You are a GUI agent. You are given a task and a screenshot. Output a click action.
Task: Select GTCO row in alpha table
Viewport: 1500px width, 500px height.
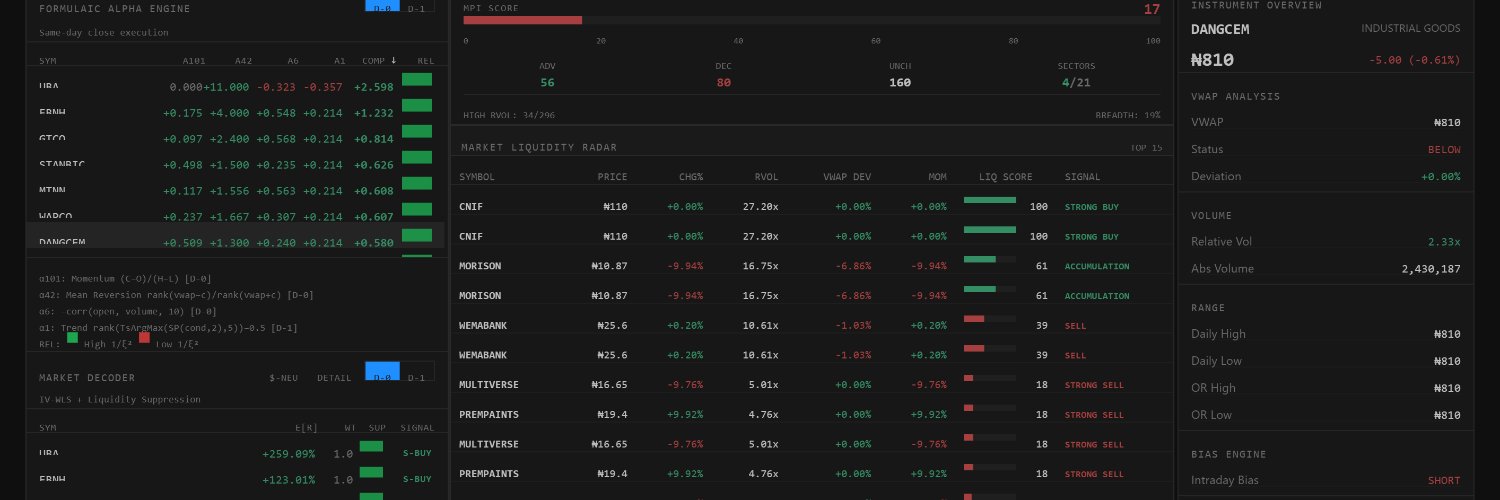point(236,138)
